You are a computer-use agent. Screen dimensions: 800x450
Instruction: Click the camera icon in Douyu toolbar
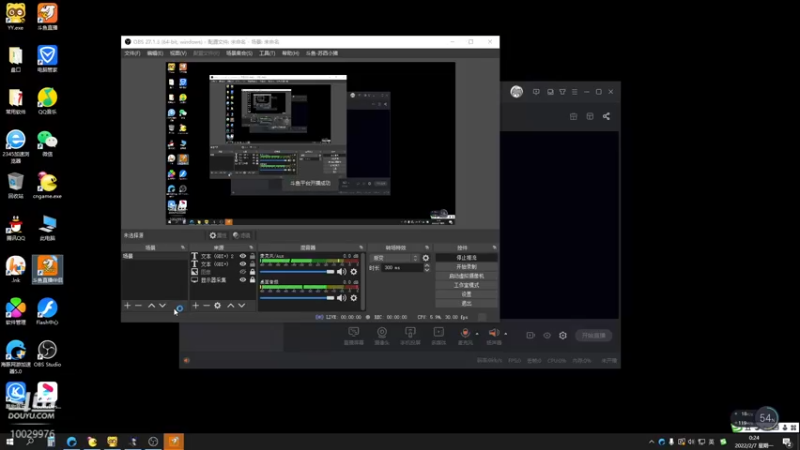coord(382,335)
